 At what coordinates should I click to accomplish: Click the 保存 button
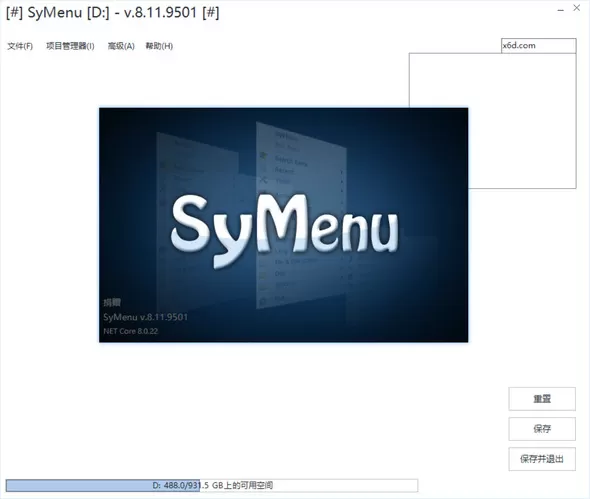pos(542,429)
